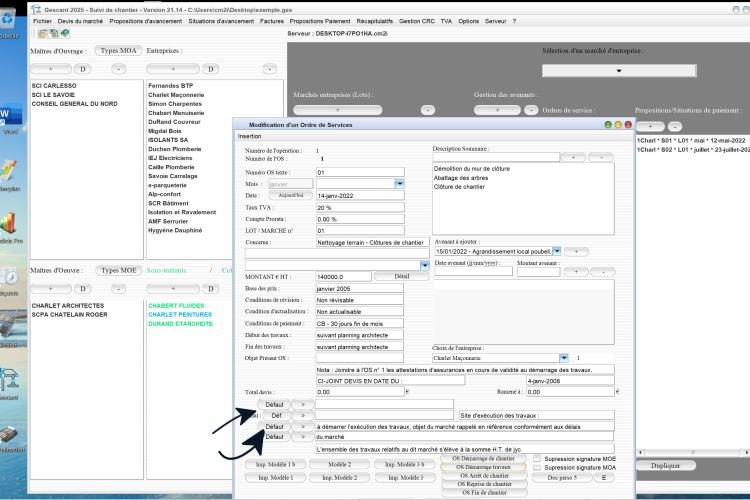The image size is (750, 500).
Task: Select DURAND ETANCHEITE sub-contractor
Action: coord(180,324)
